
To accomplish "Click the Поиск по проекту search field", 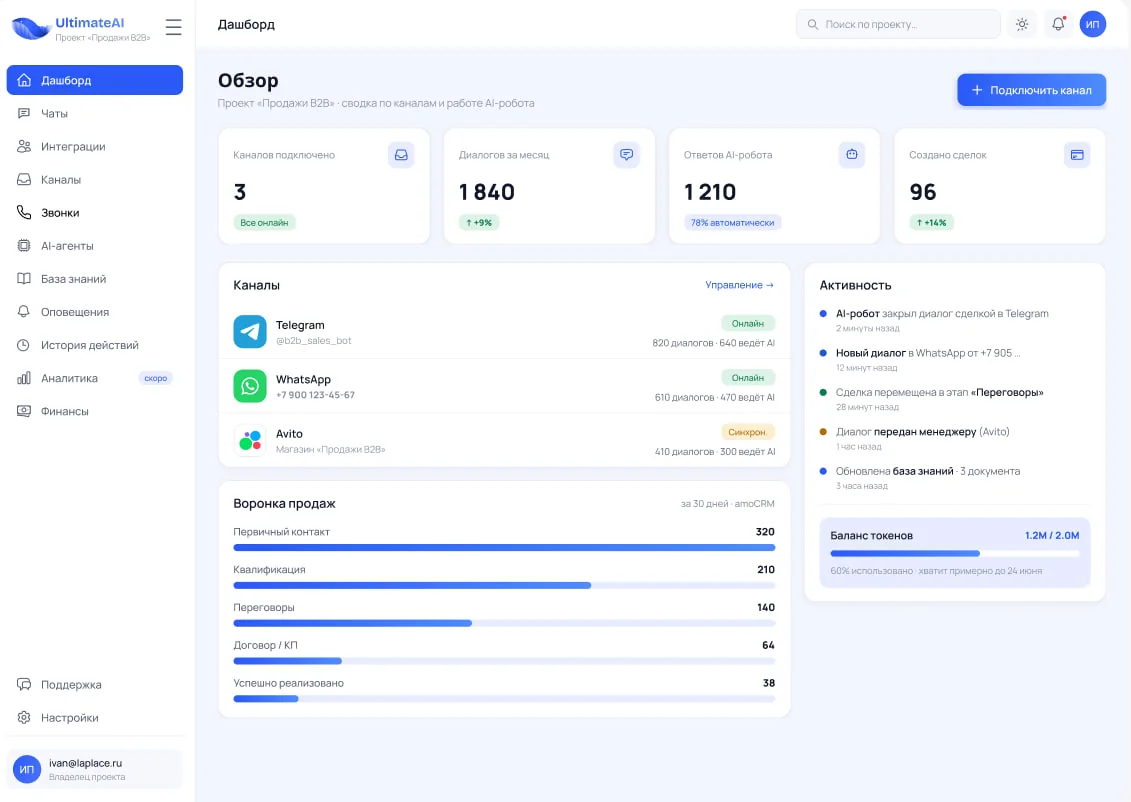I will pos(898,25).
